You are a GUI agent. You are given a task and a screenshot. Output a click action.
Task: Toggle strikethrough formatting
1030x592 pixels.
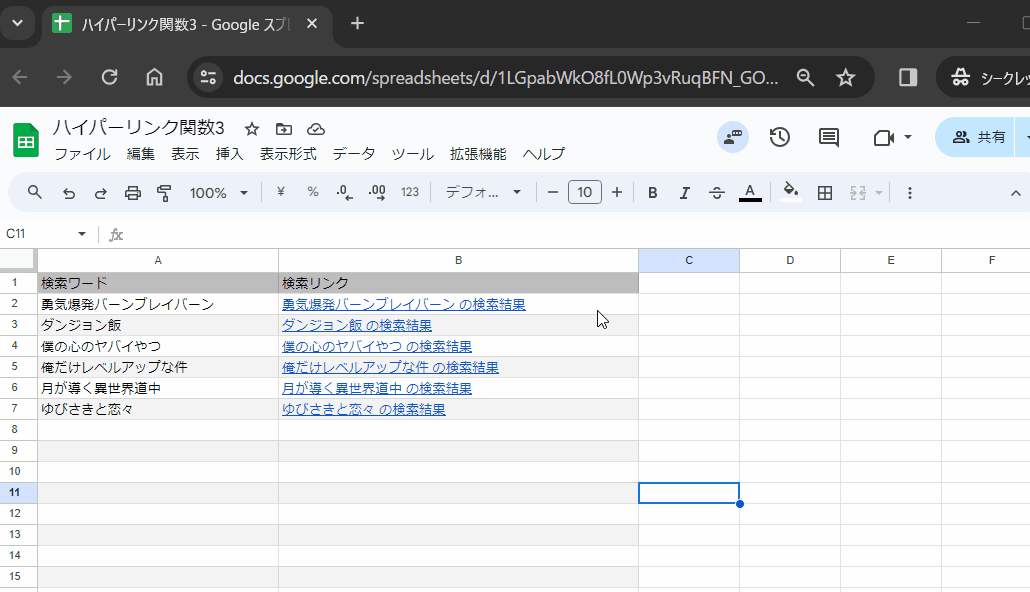[717, 193]
